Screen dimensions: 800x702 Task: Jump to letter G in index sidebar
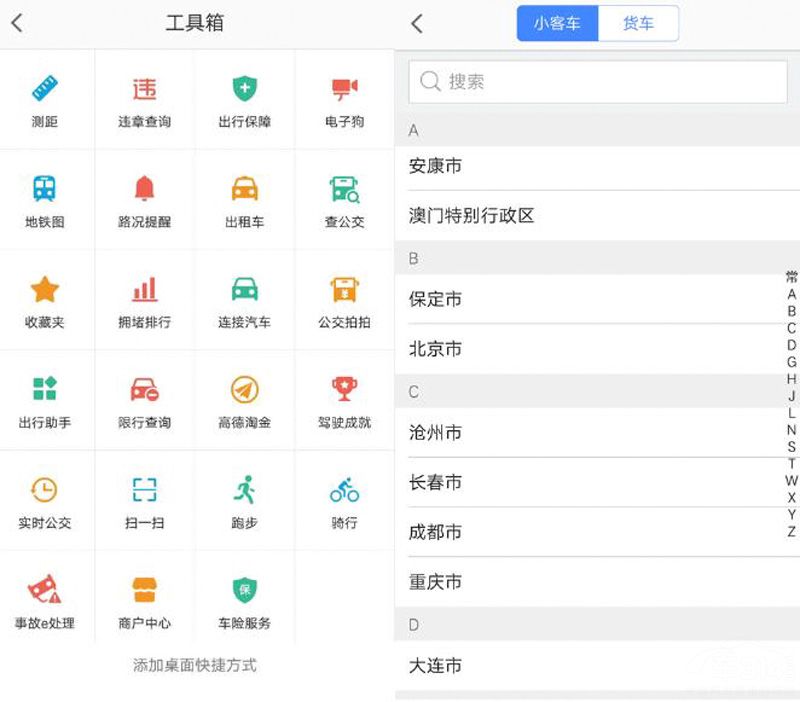coord(791,362)
